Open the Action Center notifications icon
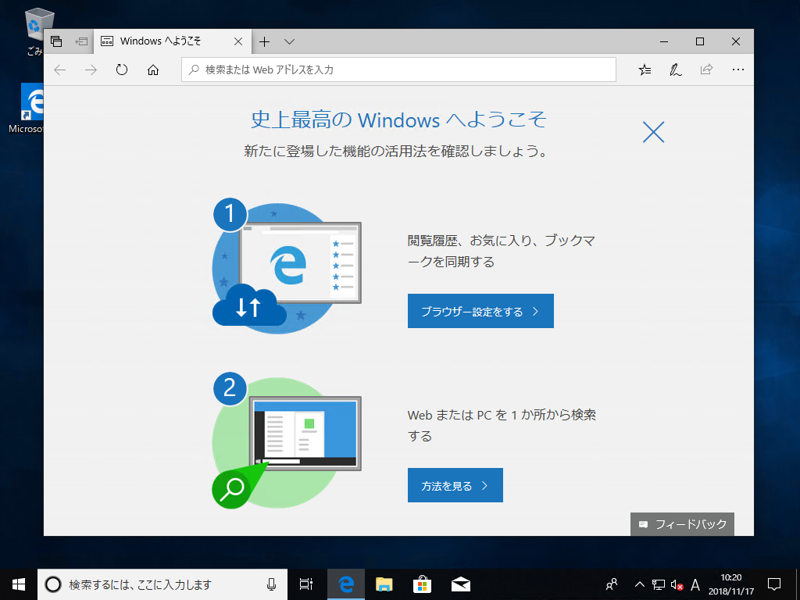The height and width of the screenshot is (600, 800). point(774,585)
